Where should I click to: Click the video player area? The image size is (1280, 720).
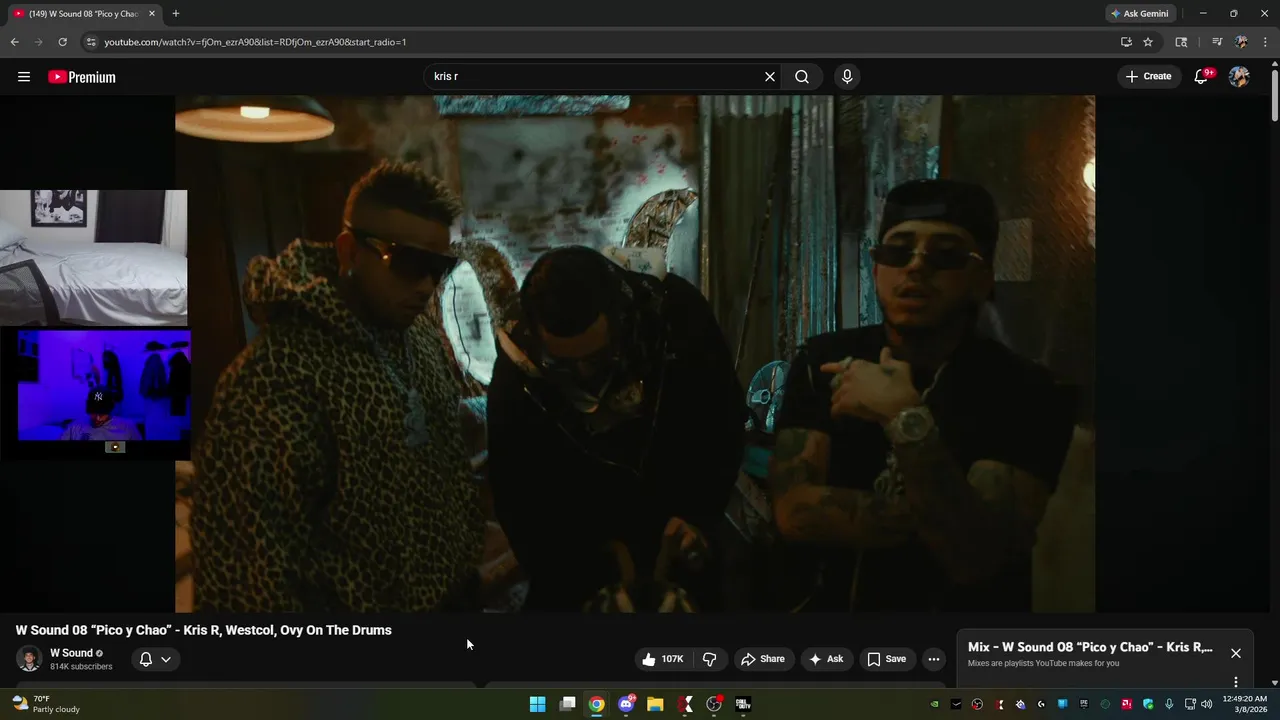[635, 353]
